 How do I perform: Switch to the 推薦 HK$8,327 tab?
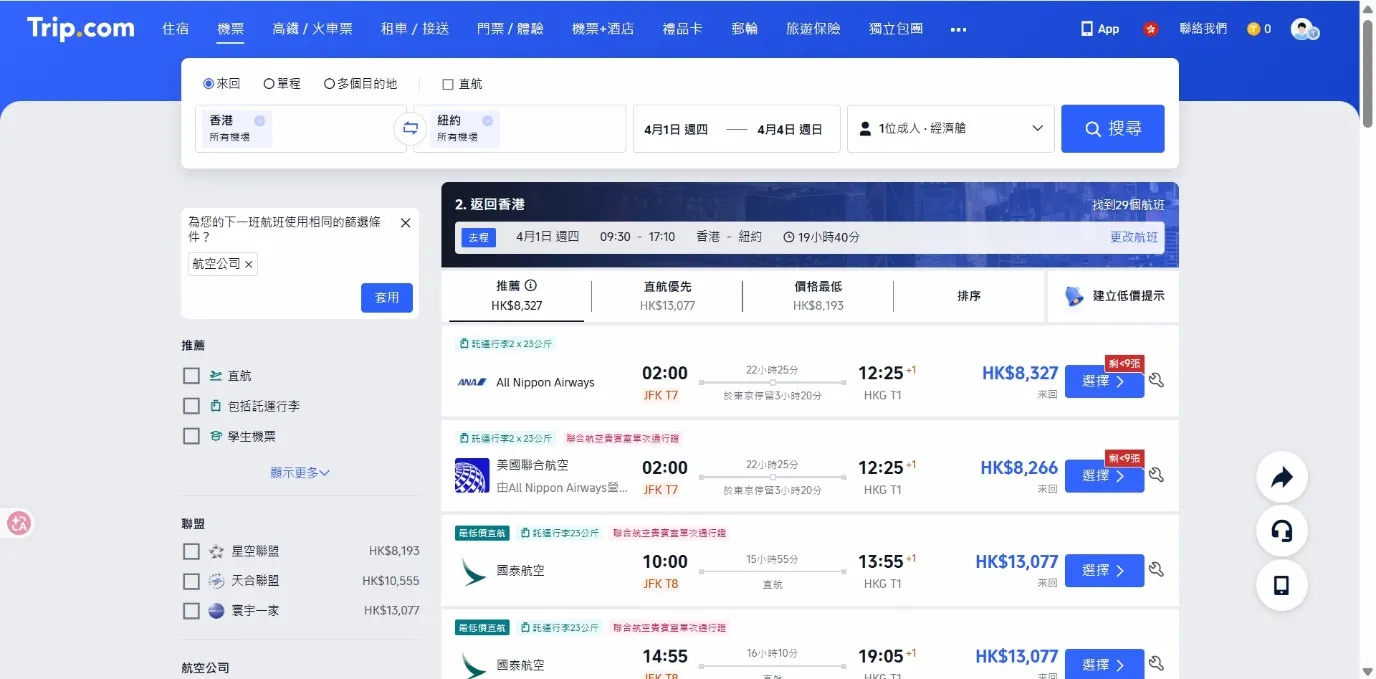click(516, 296)
